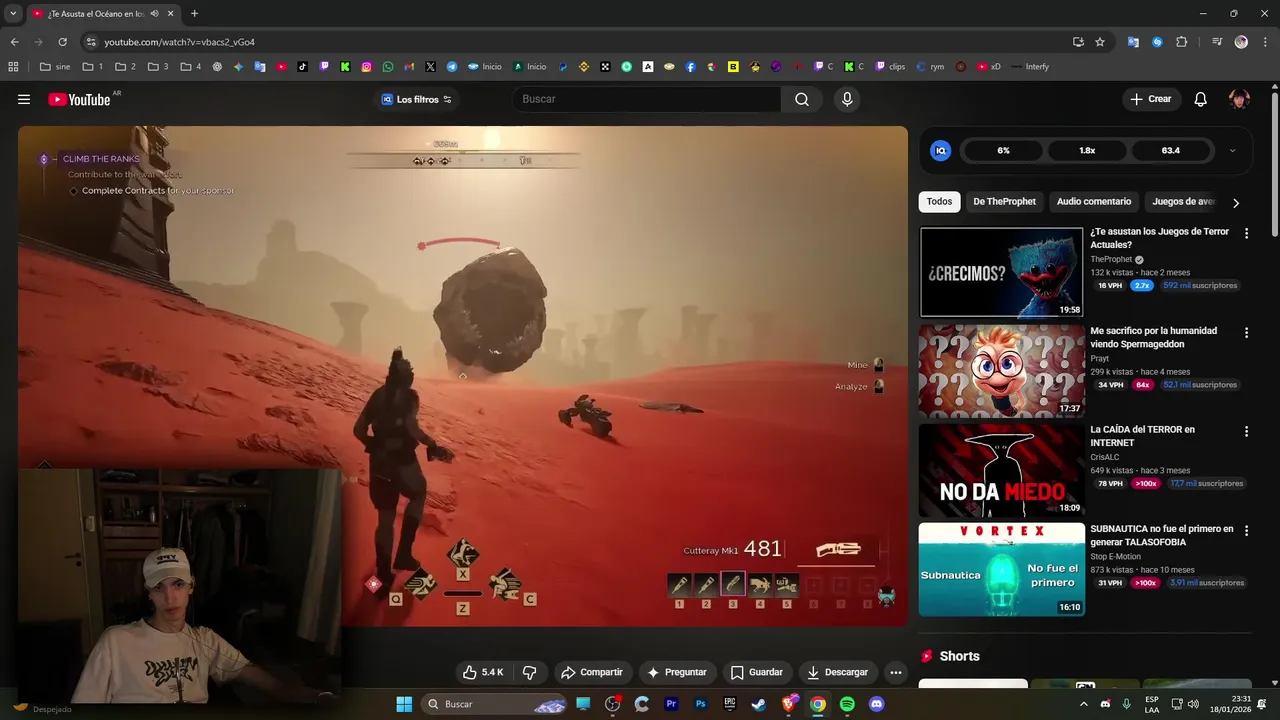Open title 'La CAÍDA del TERROR en INTERNET'
The height and width of the screenshot is (720, 1280).
coord(1142,436)
